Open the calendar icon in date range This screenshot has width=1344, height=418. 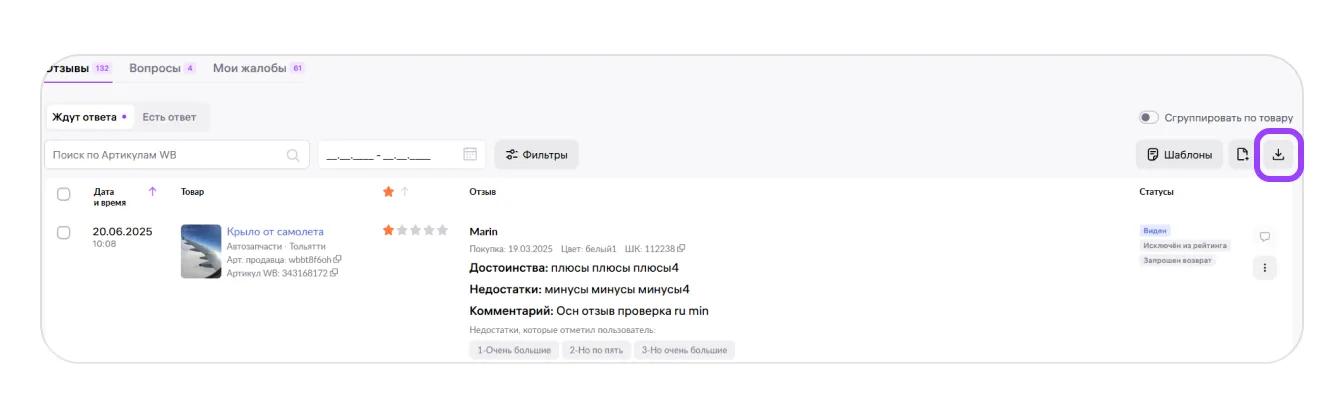470,155
